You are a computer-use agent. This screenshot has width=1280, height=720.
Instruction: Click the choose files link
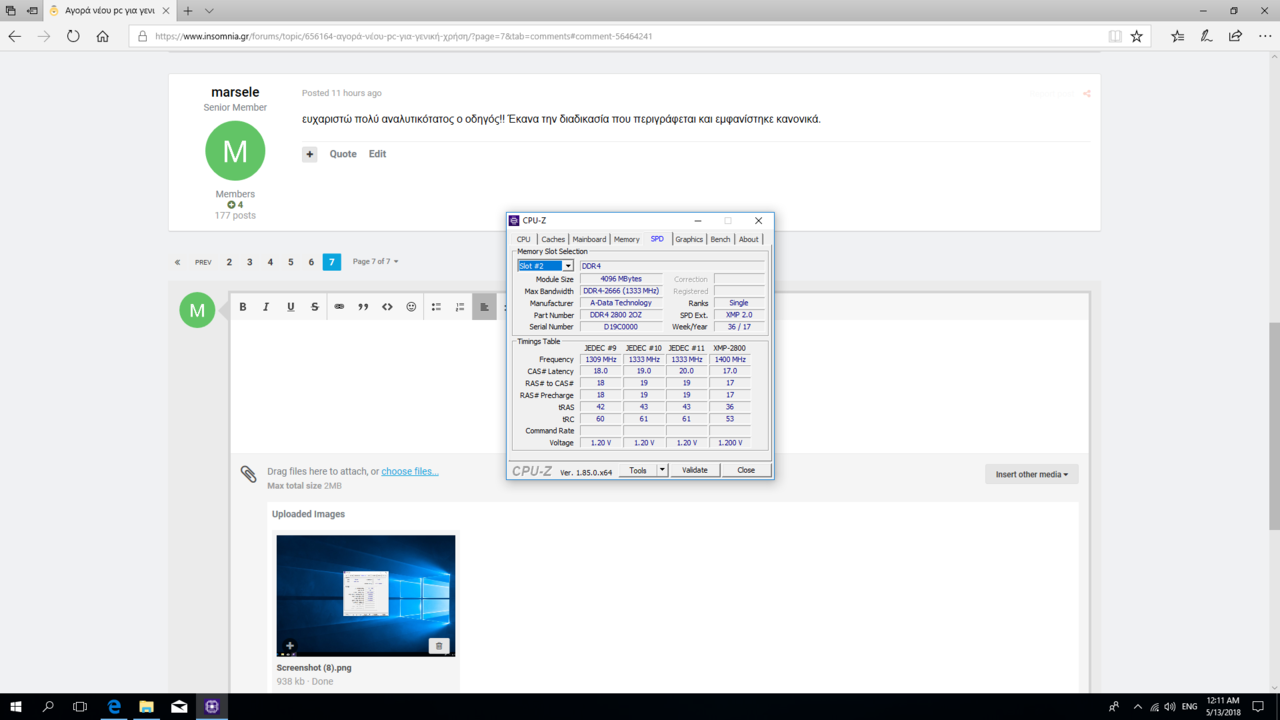[410, 471]
